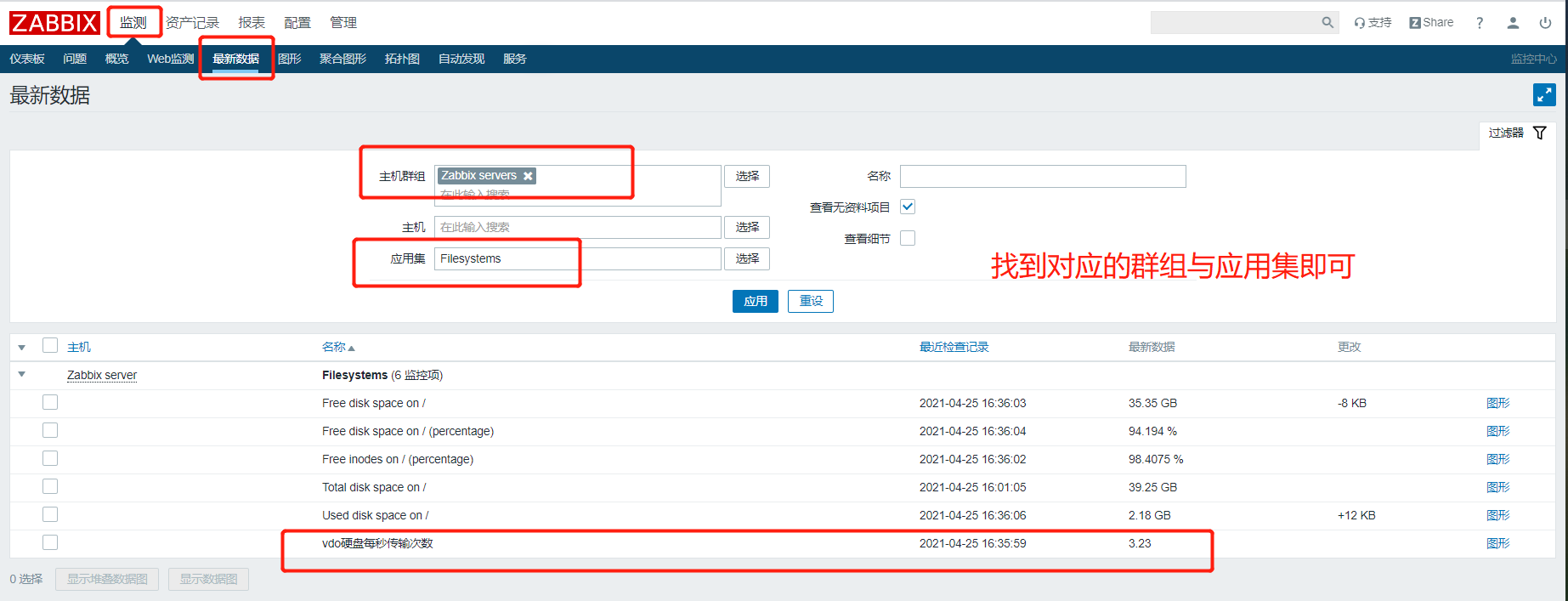This screenshot has width=1568, height=601.
Task: Enable the 查看细节 checkbox
Action: click(x=908, y=238)
